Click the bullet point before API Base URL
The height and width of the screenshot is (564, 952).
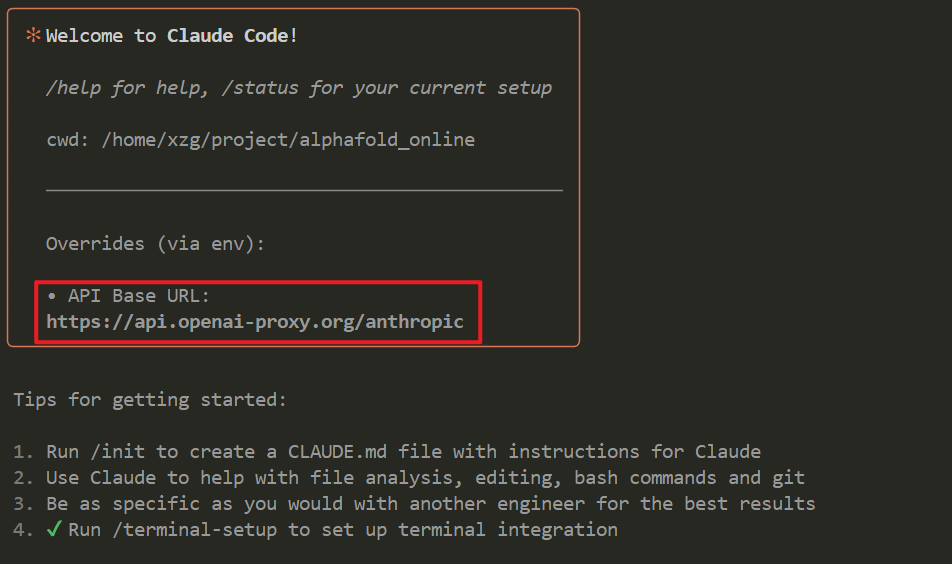(52, 296)
